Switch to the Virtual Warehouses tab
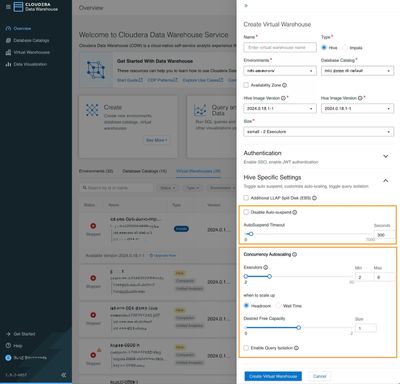Screen dimensions: 400x384 pyautogui.click(x=198, y=171)
